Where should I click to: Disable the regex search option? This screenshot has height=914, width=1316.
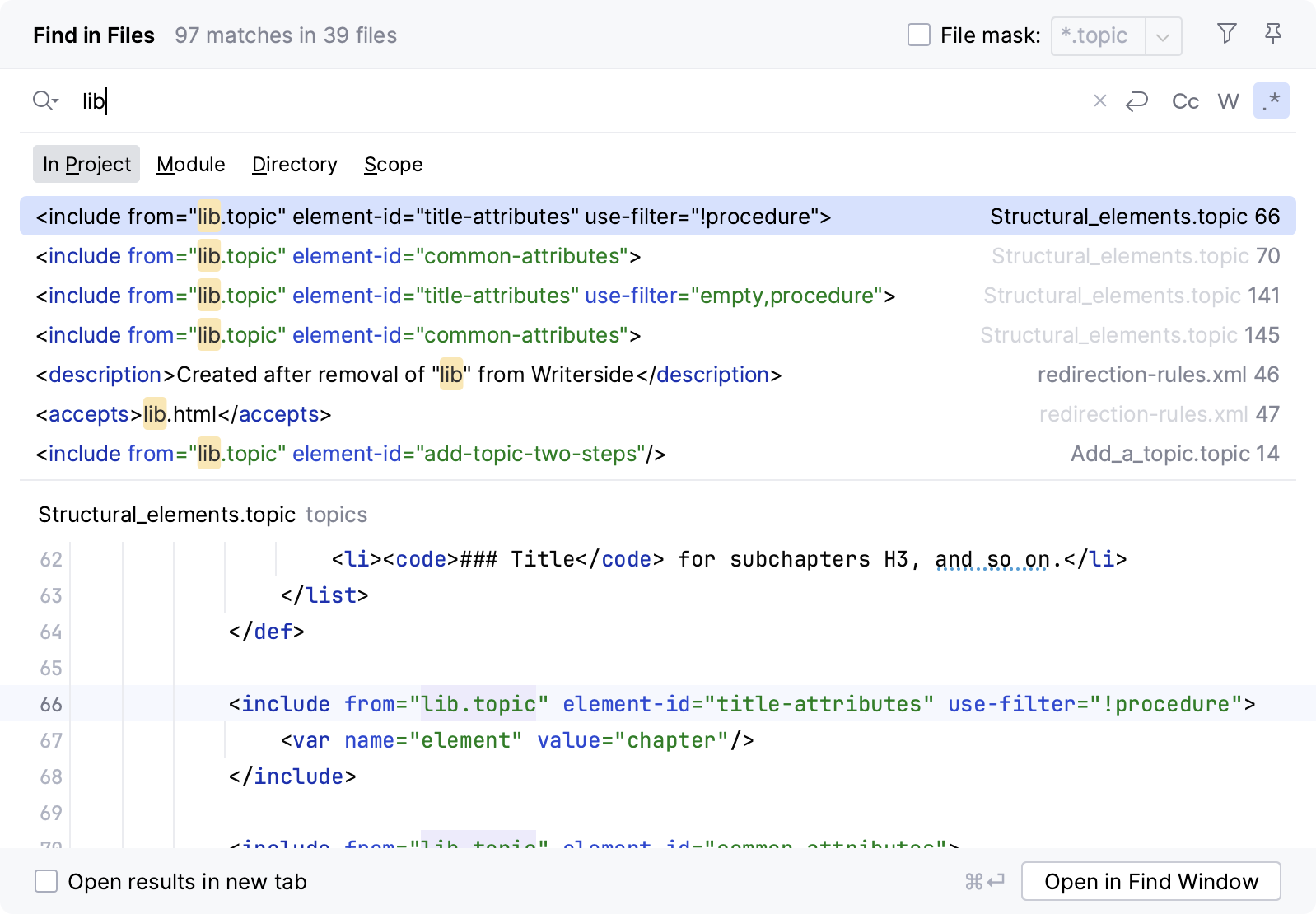click(x=1271, y=101)
